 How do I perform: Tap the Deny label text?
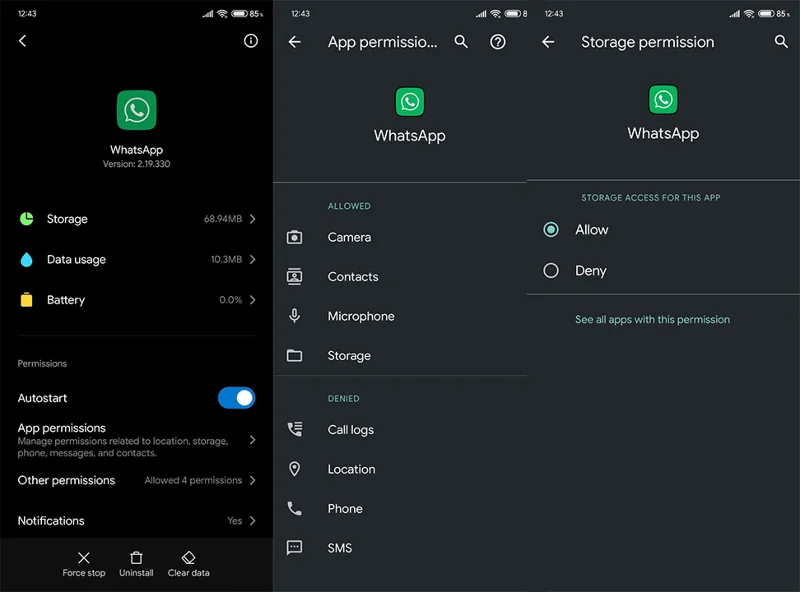coord(591,270)
